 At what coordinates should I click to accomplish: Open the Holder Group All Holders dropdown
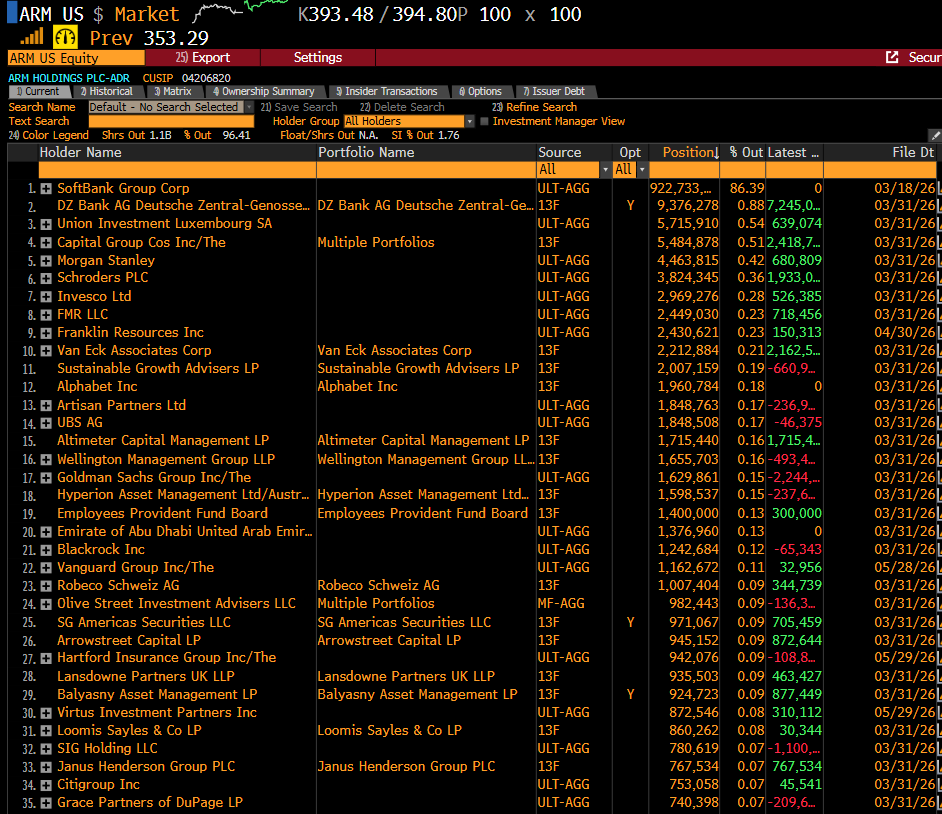click(469, 121)
